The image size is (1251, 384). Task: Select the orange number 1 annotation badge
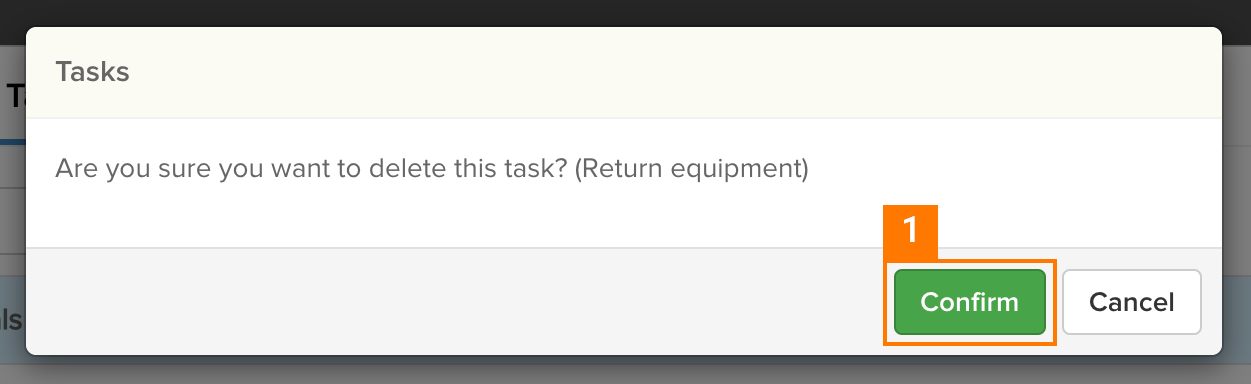(910, 231)
